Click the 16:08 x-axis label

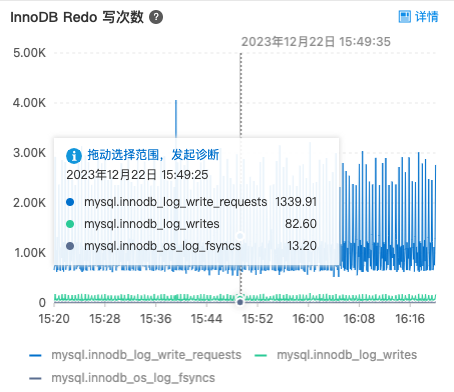pyautogui.click(x=359, y=319)
